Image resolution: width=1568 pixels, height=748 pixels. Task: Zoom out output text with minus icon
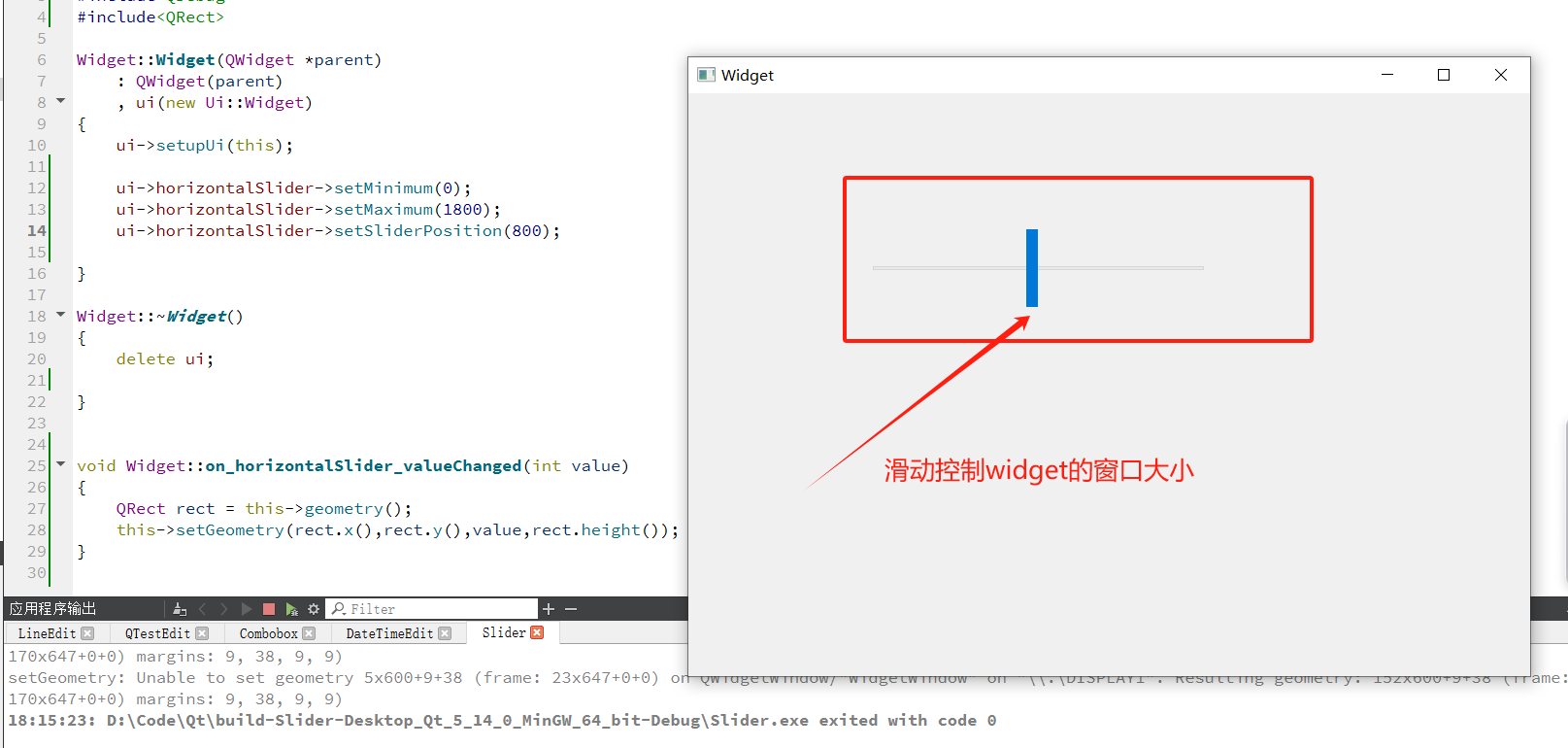(571, 609)
